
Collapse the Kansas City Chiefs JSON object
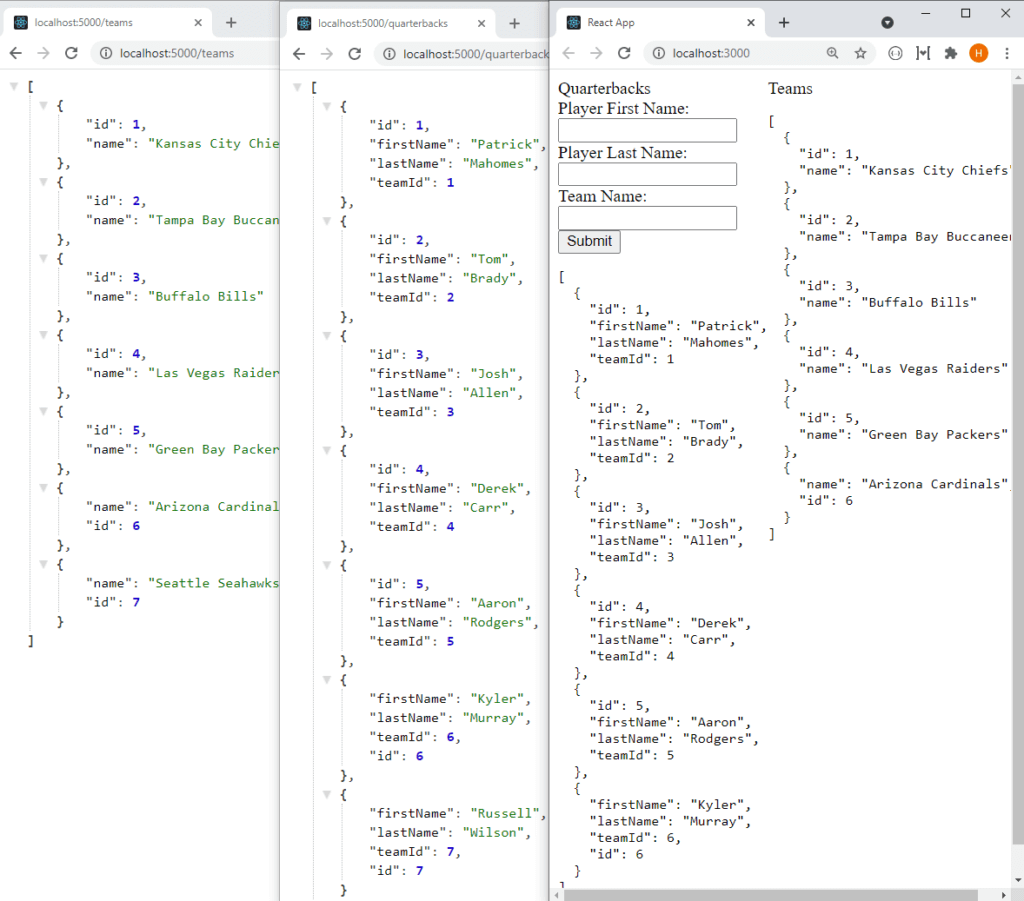point(42,106)
